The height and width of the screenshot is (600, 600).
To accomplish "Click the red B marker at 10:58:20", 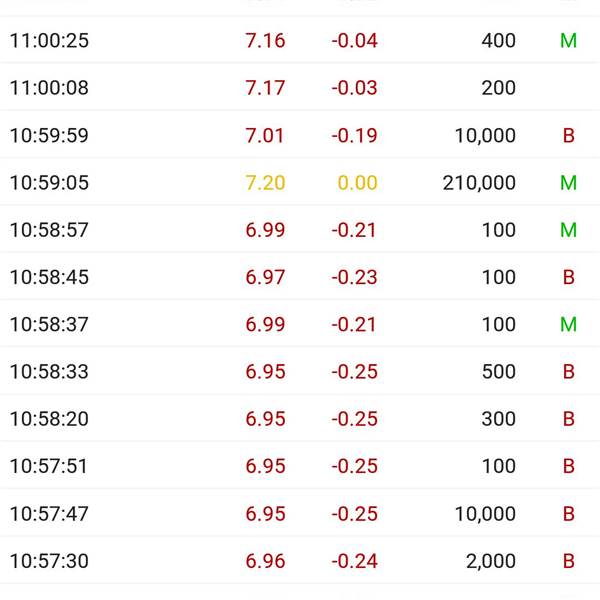I will (x=568, y=419).
